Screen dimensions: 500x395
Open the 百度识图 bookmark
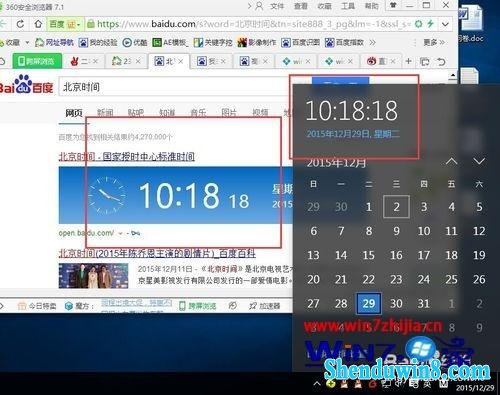(300, 42)
